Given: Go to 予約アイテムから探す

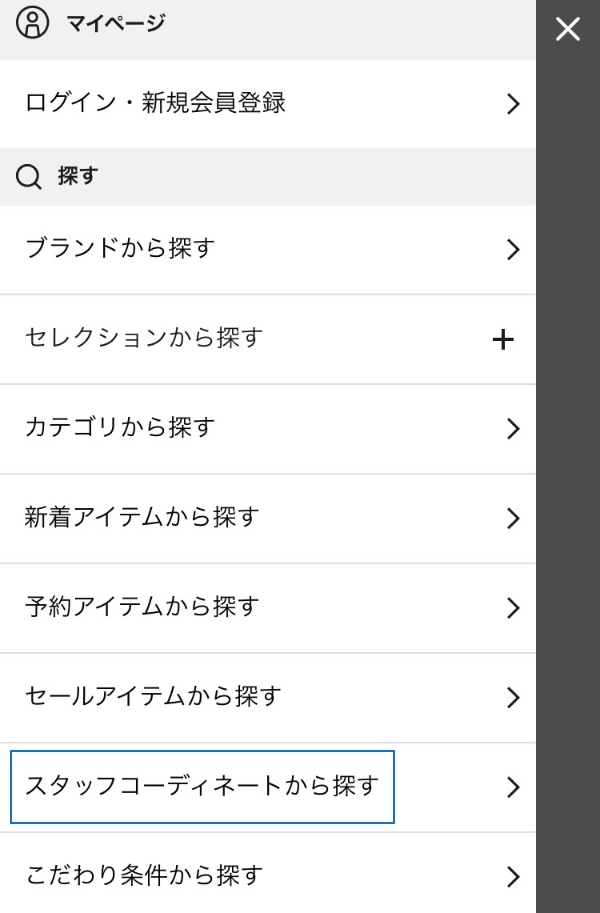Looking at the screenshot, I should [x=142, y=607].
